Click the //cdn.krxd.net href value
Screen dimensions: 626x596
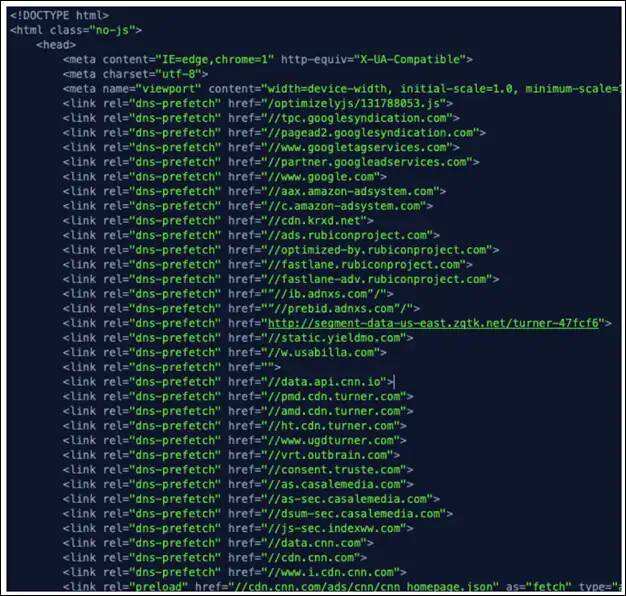[317, 221]
